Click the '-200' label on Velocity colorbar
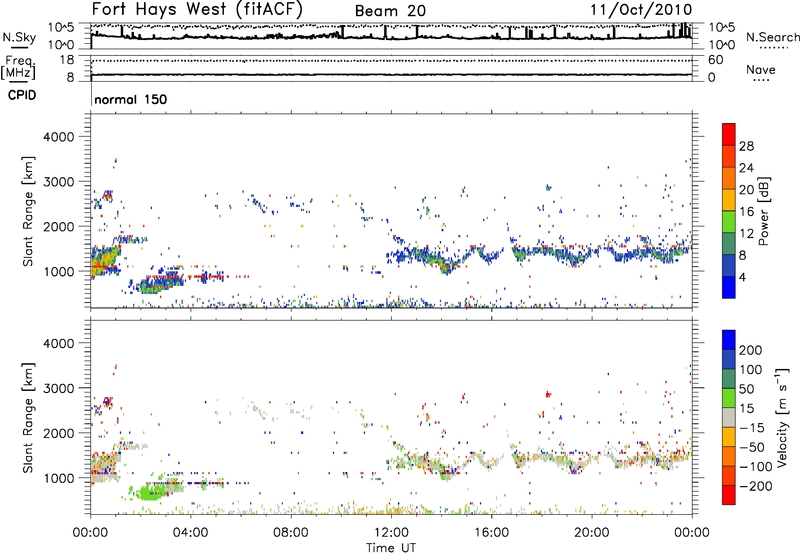This screenshot has height=554, width=800. [x=755, y=486]
